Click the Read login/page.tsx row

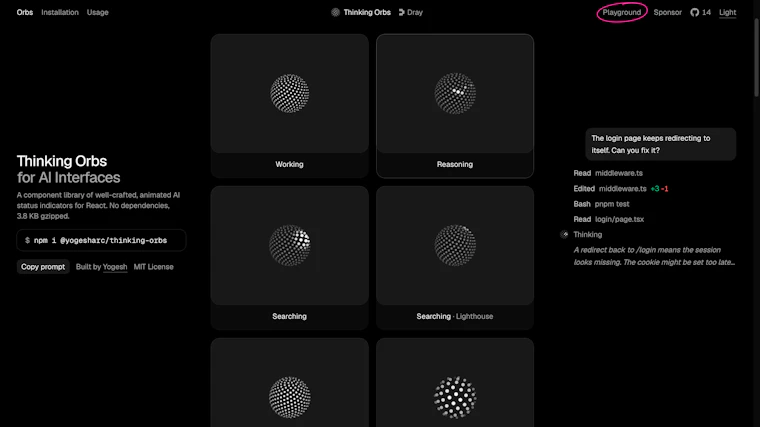point(608,219)
